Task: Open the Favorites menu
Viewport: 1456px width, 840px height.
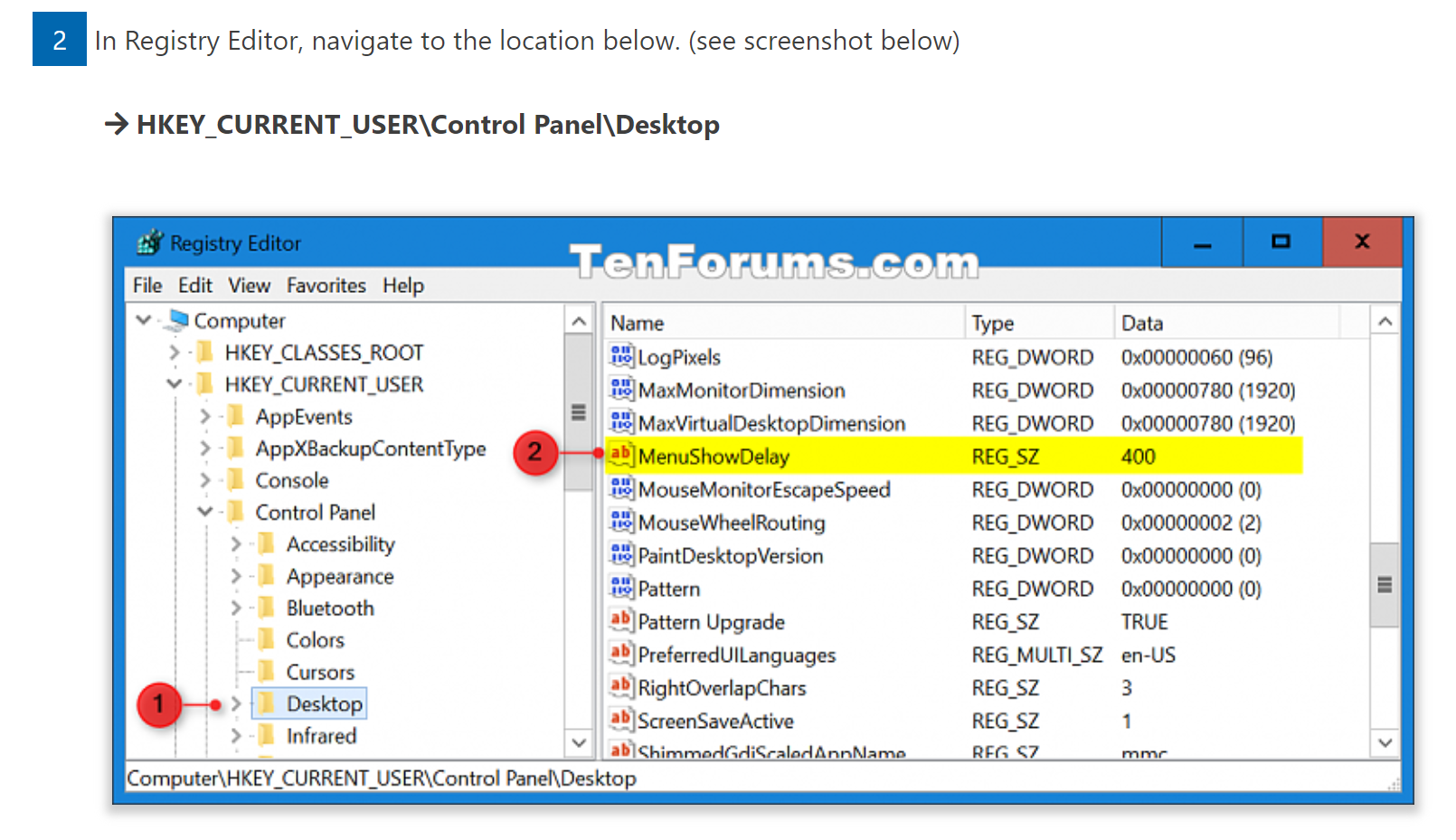Action: pos(326,286)
